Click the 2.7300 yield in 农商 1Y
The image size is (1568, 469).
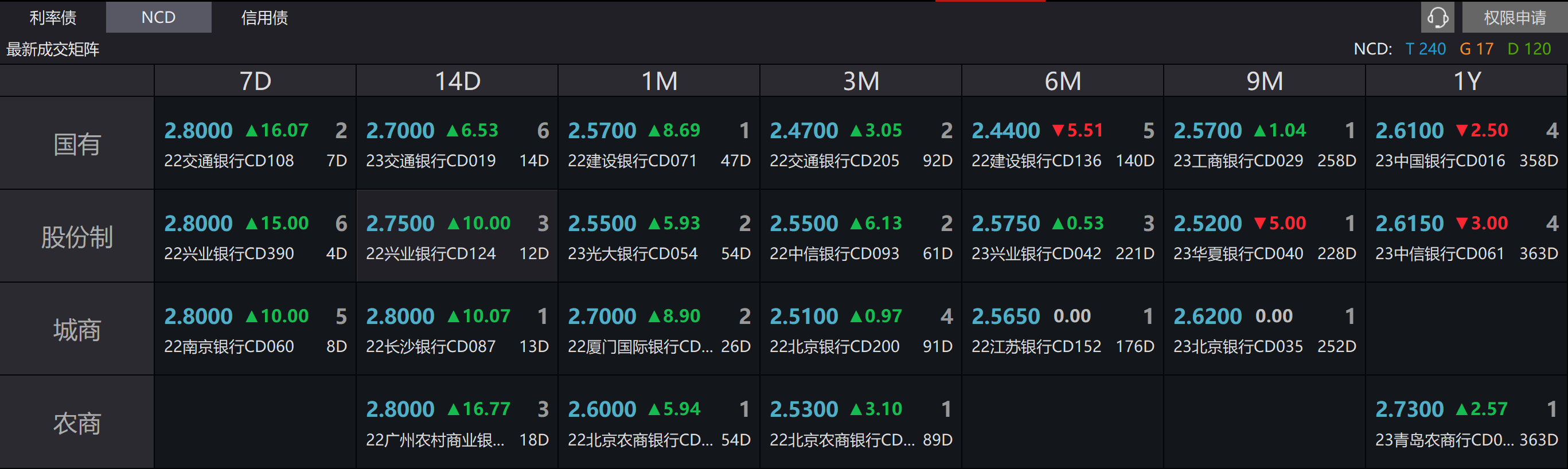1409,409
